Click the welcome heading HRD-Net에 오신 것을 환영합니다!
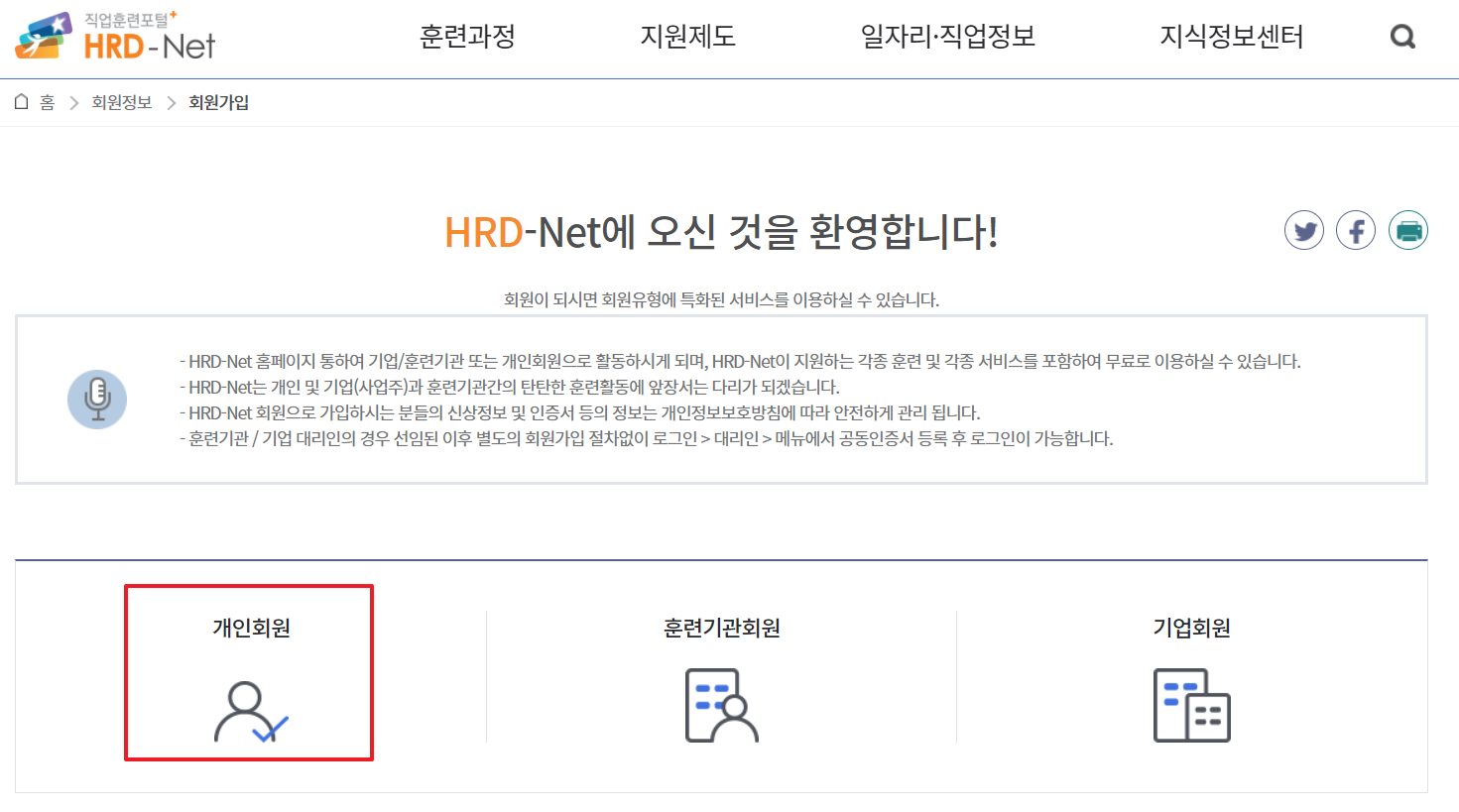This screenshot has width=1459, height=812. [x=721, y=232]
